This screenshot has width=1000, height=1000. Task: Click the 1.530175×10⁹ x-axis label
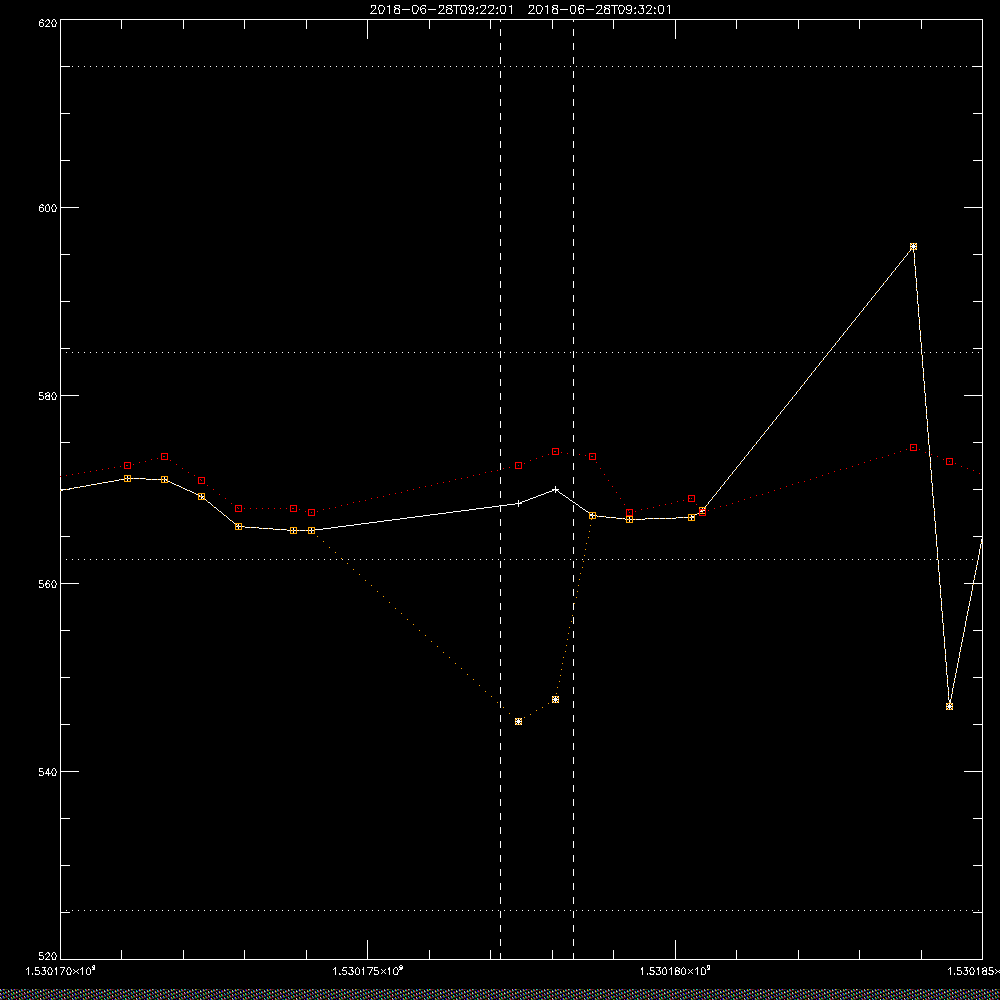(x=368, y=971)
